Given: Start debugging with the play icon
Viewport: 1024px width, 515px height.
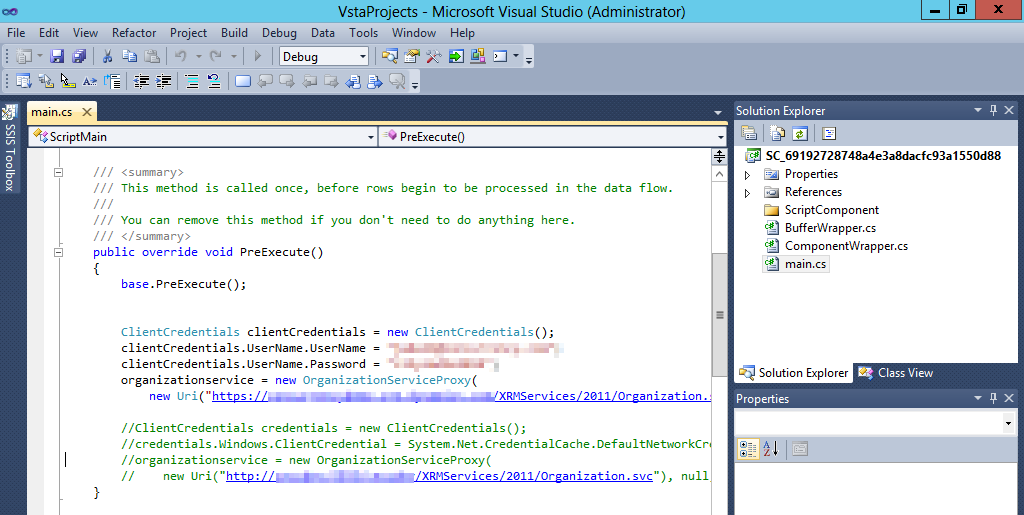Looking at the screenshot, I should coord(257,57).
